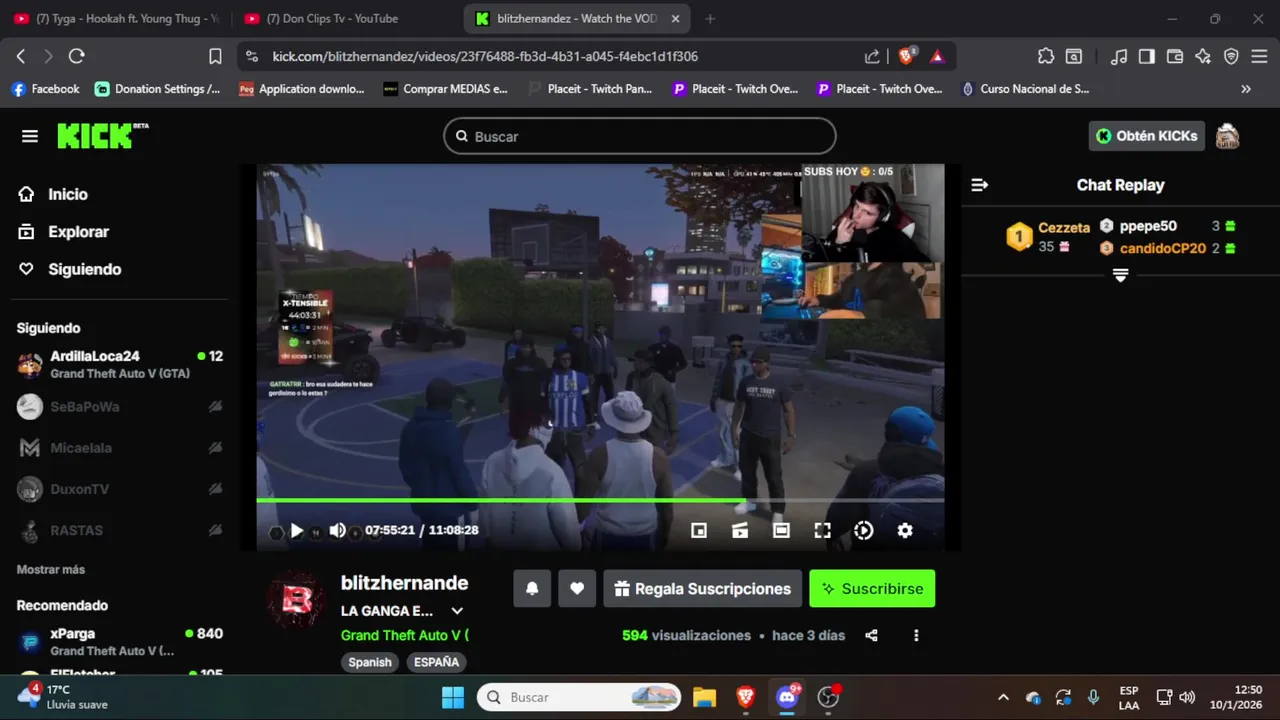Open the Grand Theft Auto V category link
This screenshot has width=1280, height=720.
(404, 635)
